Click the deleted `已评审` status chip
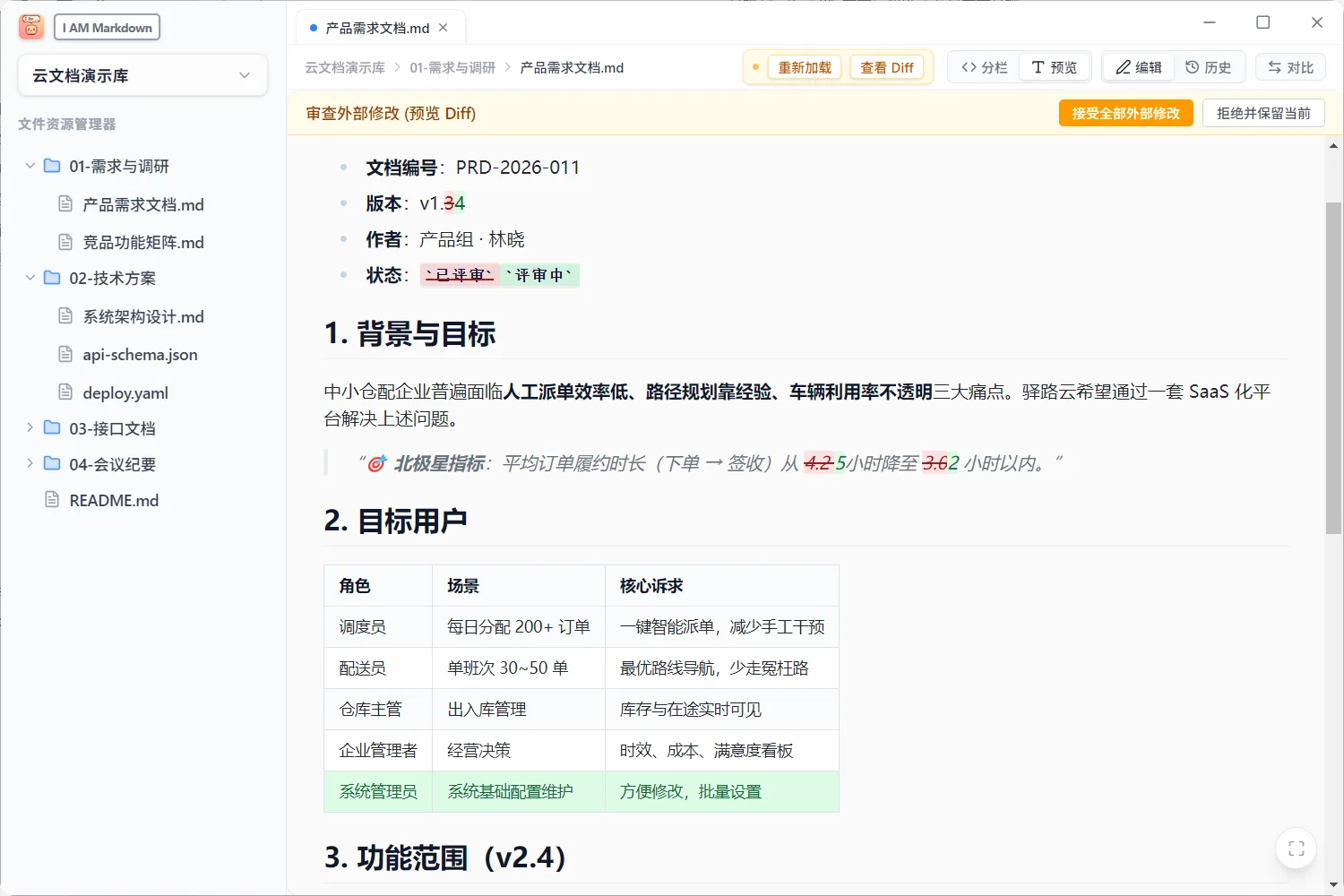The width and height of the screenshot is (1344, 896). tap(460, 275)
